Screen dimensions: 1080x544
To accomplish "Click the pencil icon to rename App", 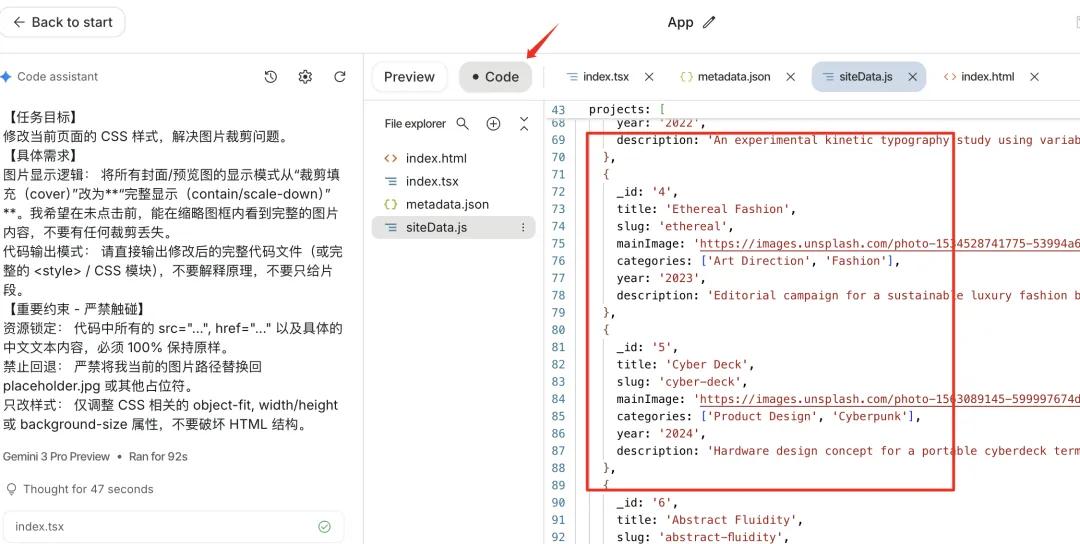I will (x=710, y=22).
